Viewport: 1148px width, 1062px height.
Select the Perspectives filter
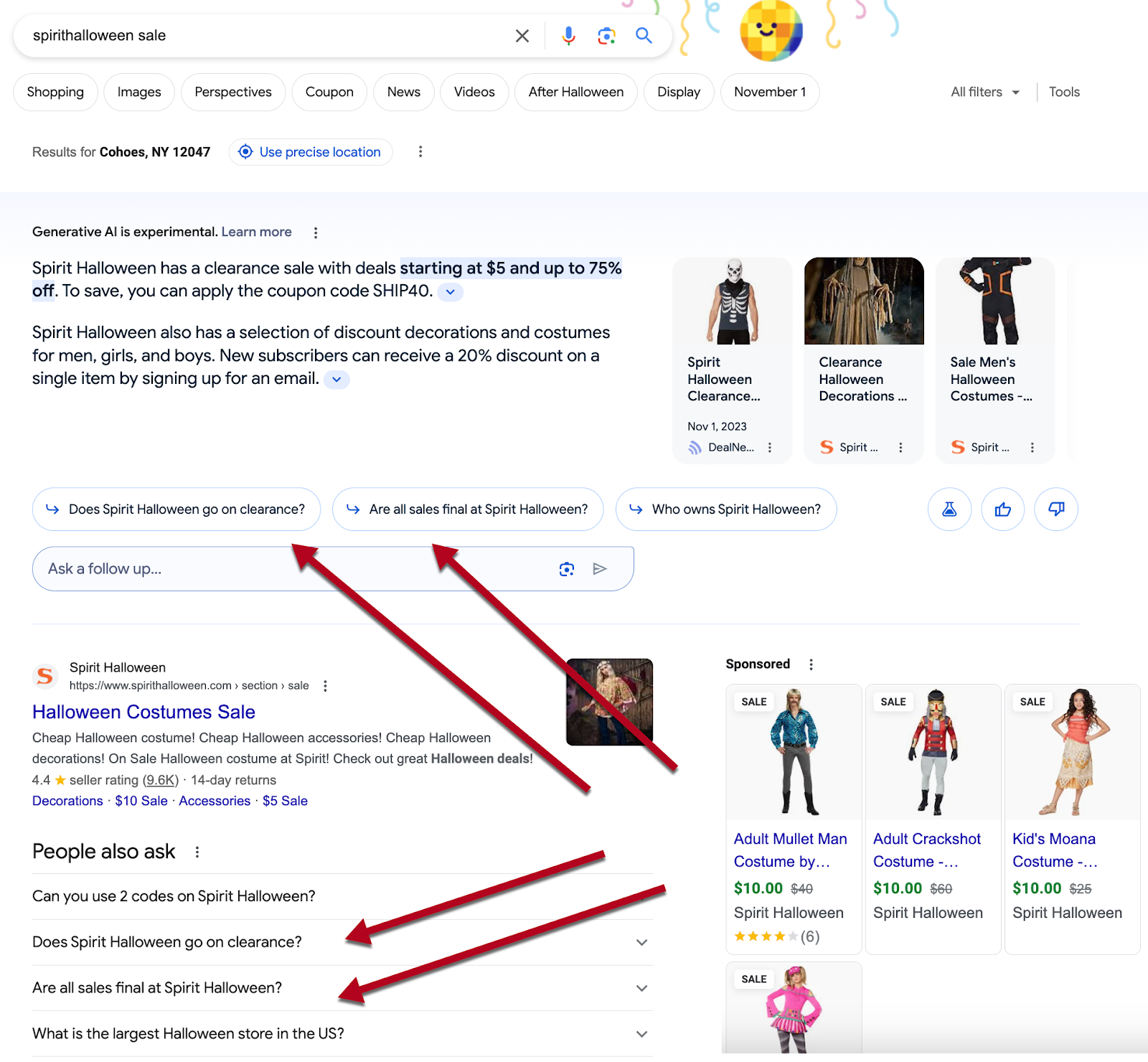click(233, 92)
